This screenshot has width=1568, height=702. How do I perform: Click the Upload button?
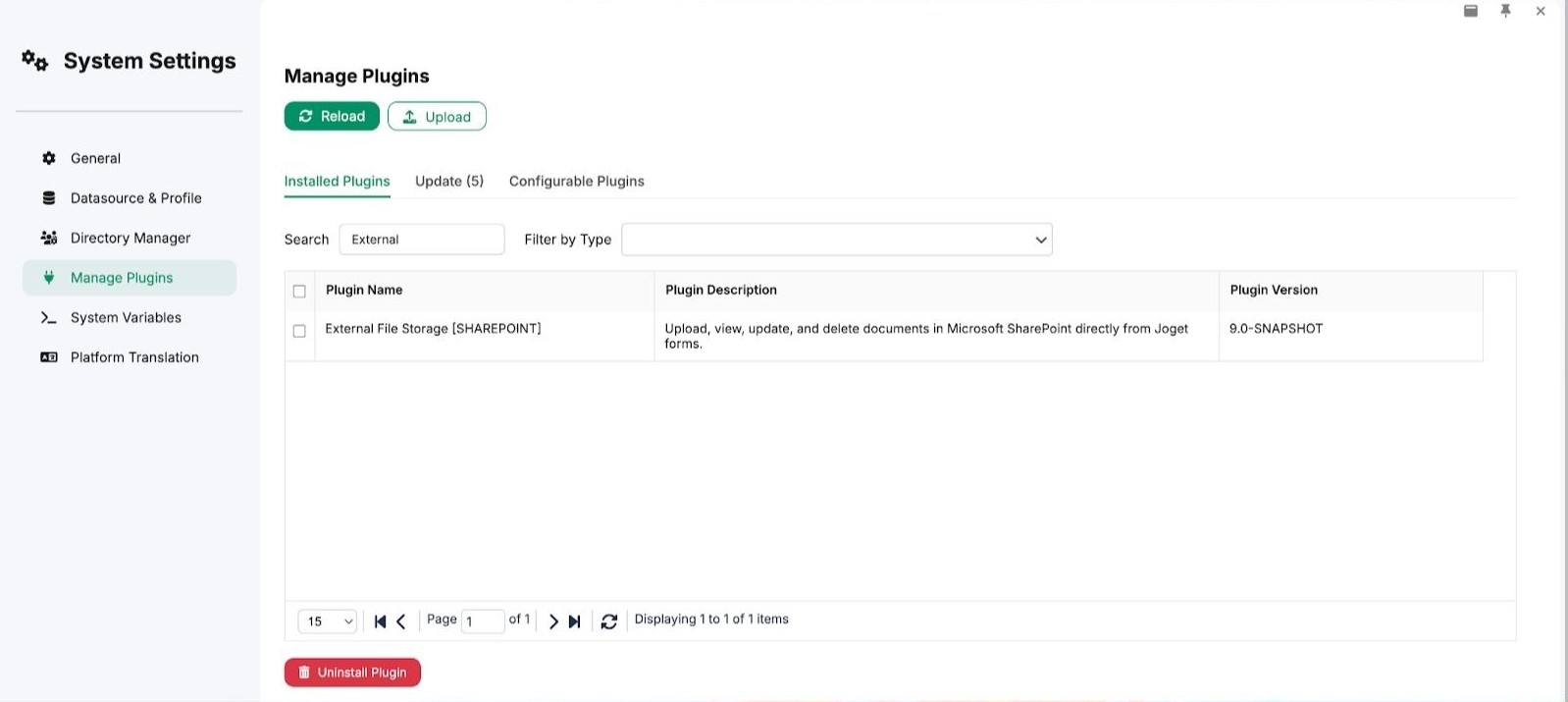[x=437, y=116]
